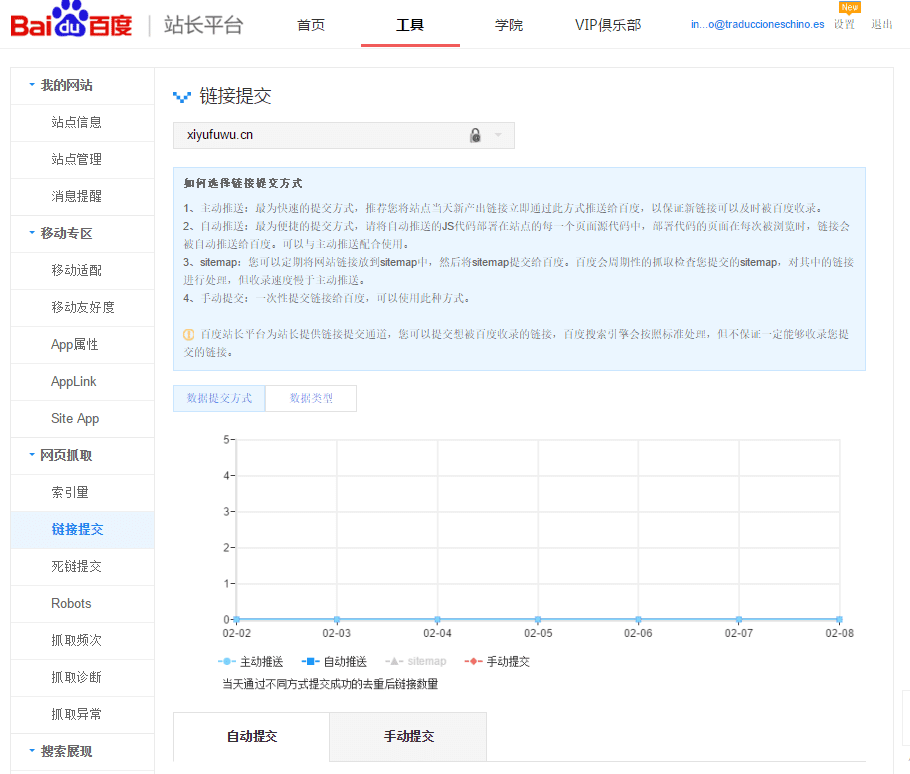The width and height of the screenshot is (910, 774).
Task: Select 链接提交 in sidebar
Action: [82, 530]
